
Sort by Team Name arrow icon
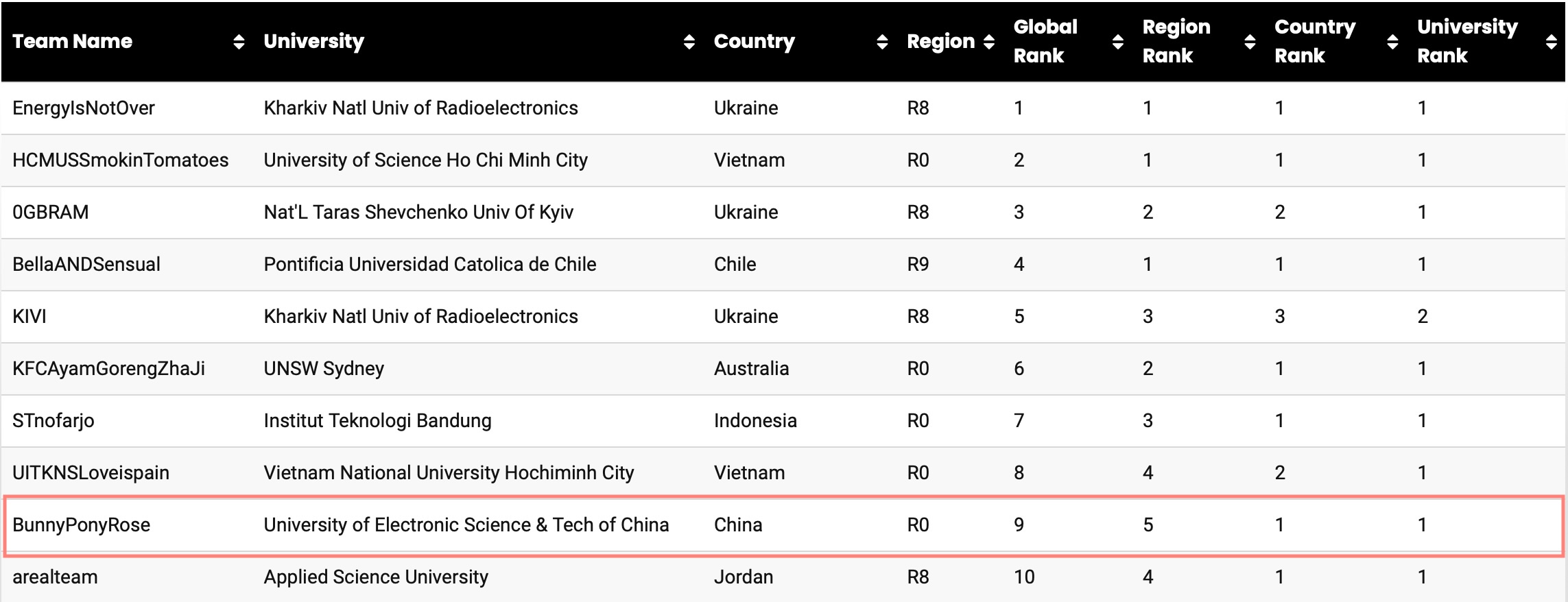pyautogui.click(x=239, y=42)
